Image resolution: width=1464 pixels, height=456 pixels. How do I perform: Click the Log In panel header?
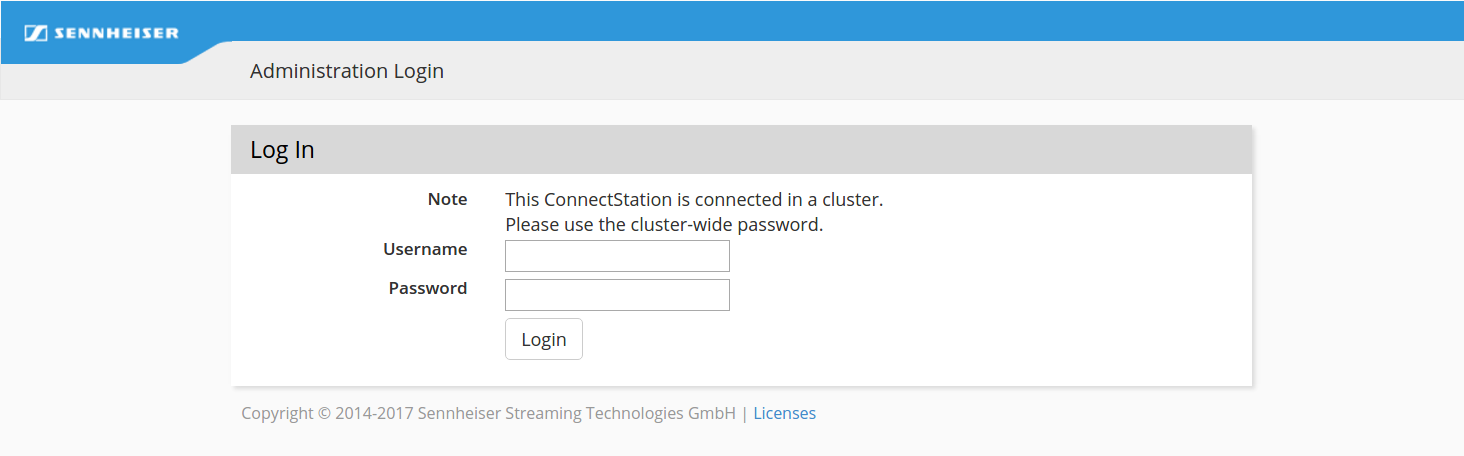tap(282, 150)
